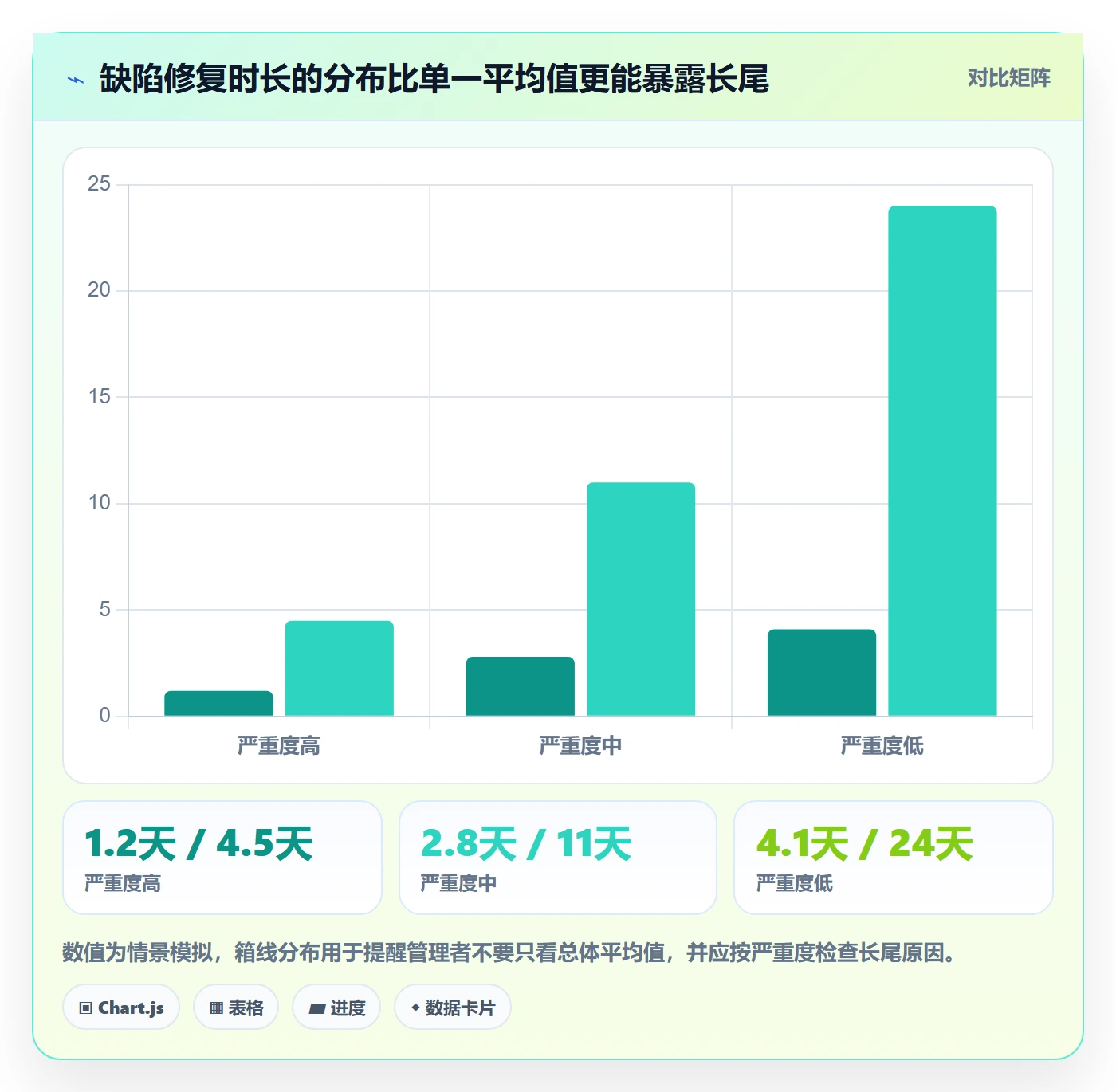Viewport: 1116px width, 1092px height.
Task: Click the 严重度中 caption in the second card
Action: [458, 883]
